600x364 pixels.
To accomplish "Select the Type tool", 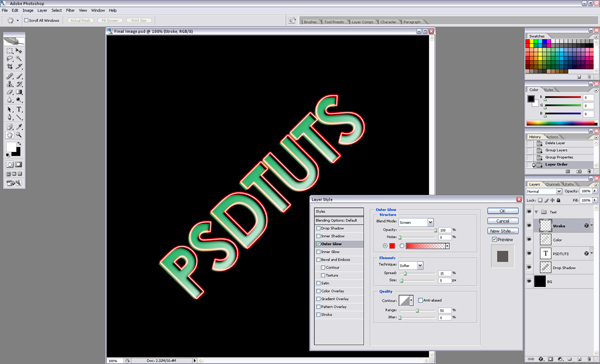I will pyautogui.click(x=19, y=110).
